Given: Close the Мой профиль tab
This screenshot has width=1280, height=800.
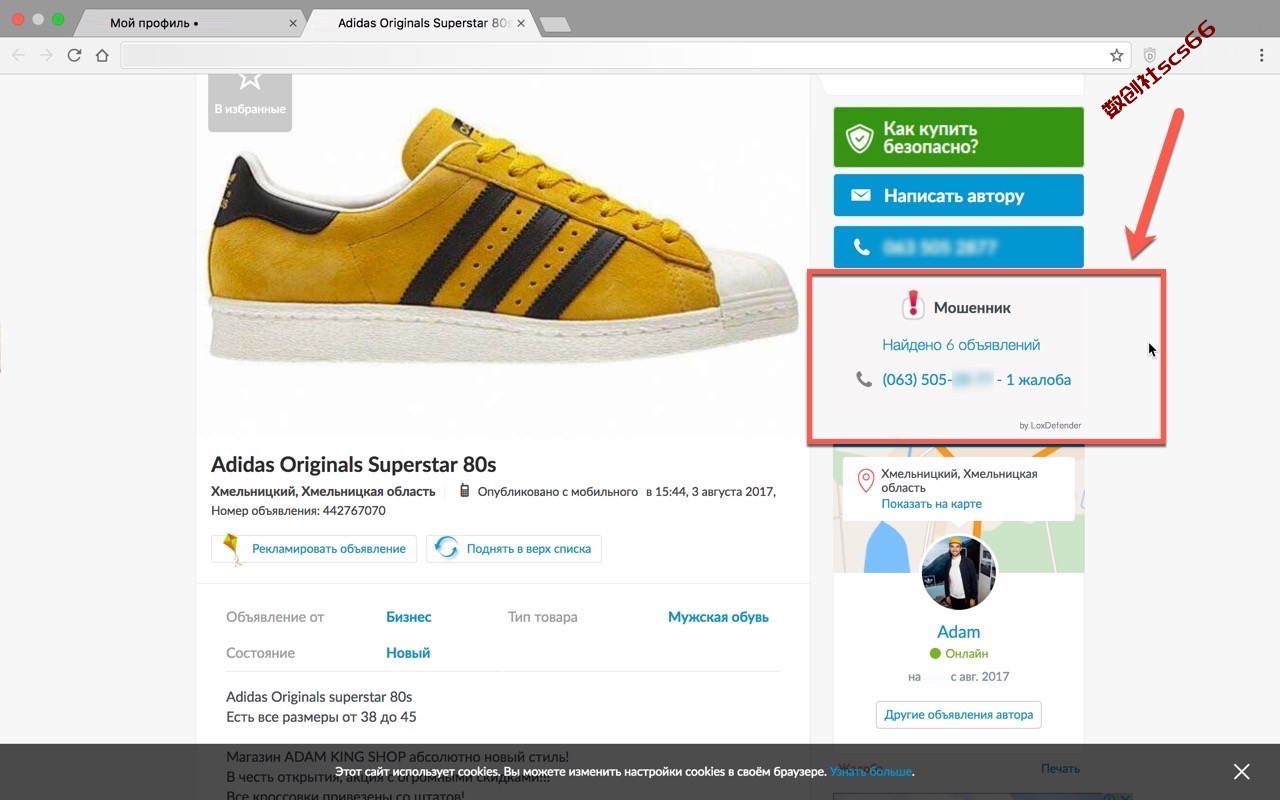Looking at the screenshot, I should tap(293, 23).
